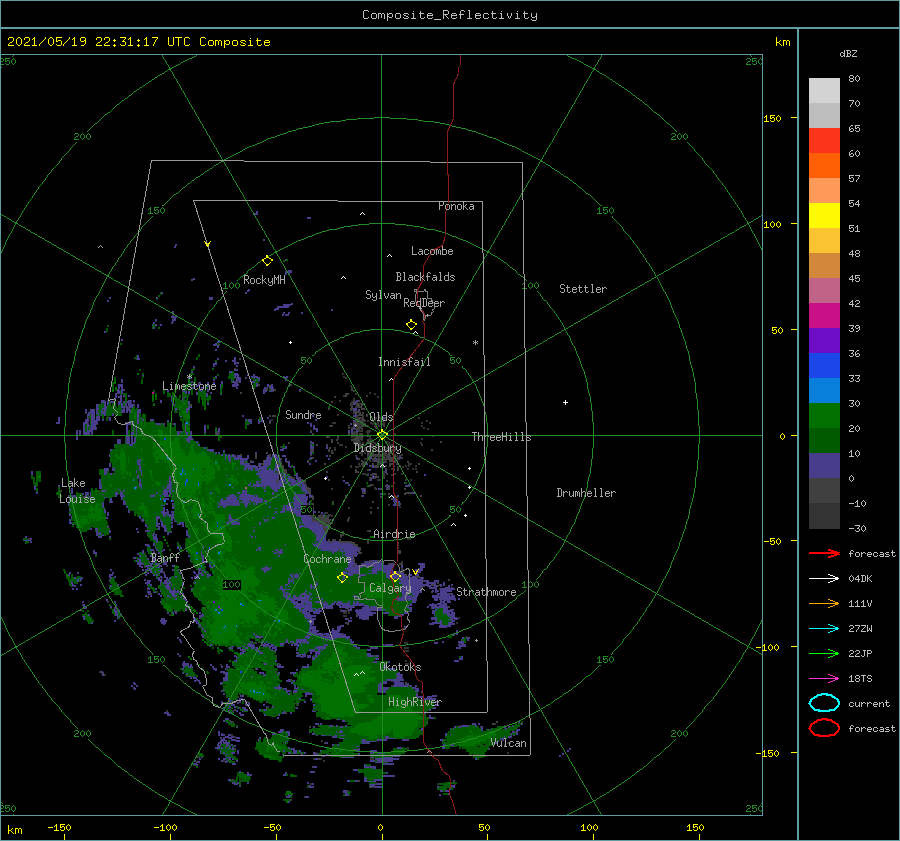Select the orange 111V arrow symbol

[824, 603]
